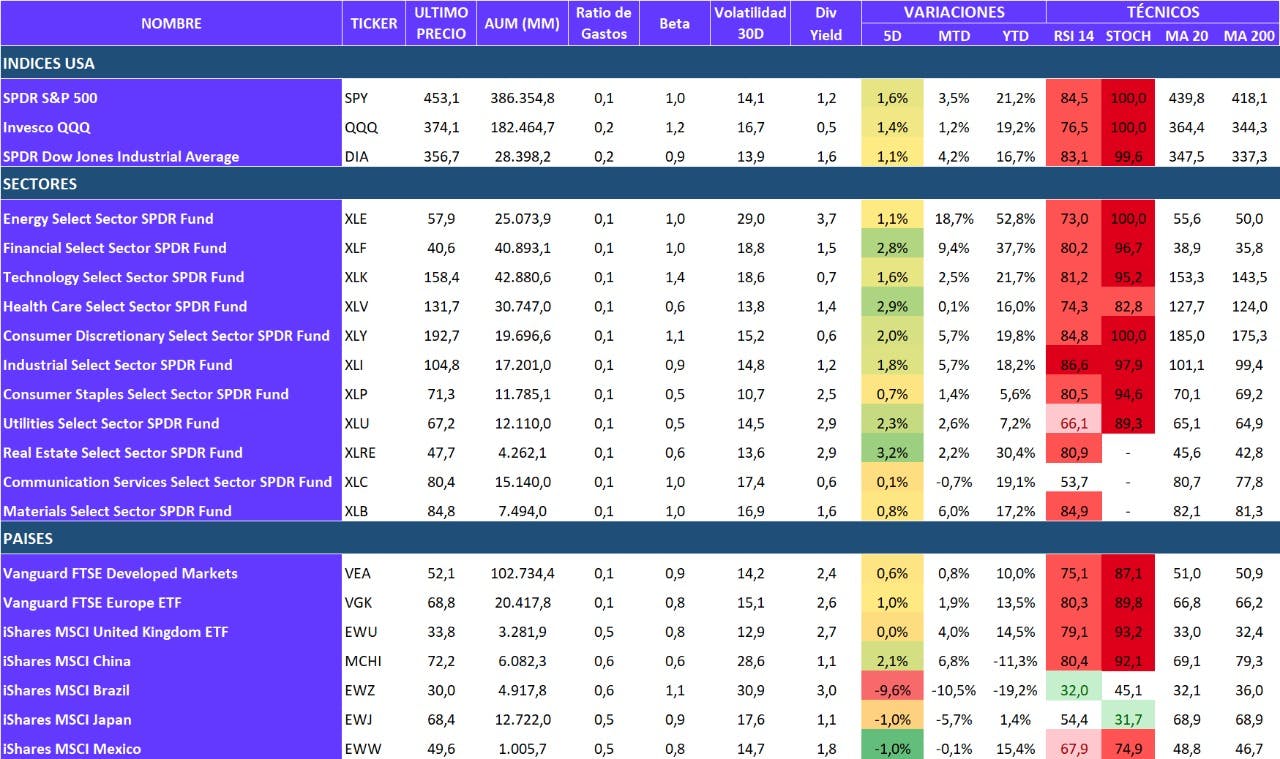
Task: Select Japan STOCH value 31,7
Action: pos(1128,719)
